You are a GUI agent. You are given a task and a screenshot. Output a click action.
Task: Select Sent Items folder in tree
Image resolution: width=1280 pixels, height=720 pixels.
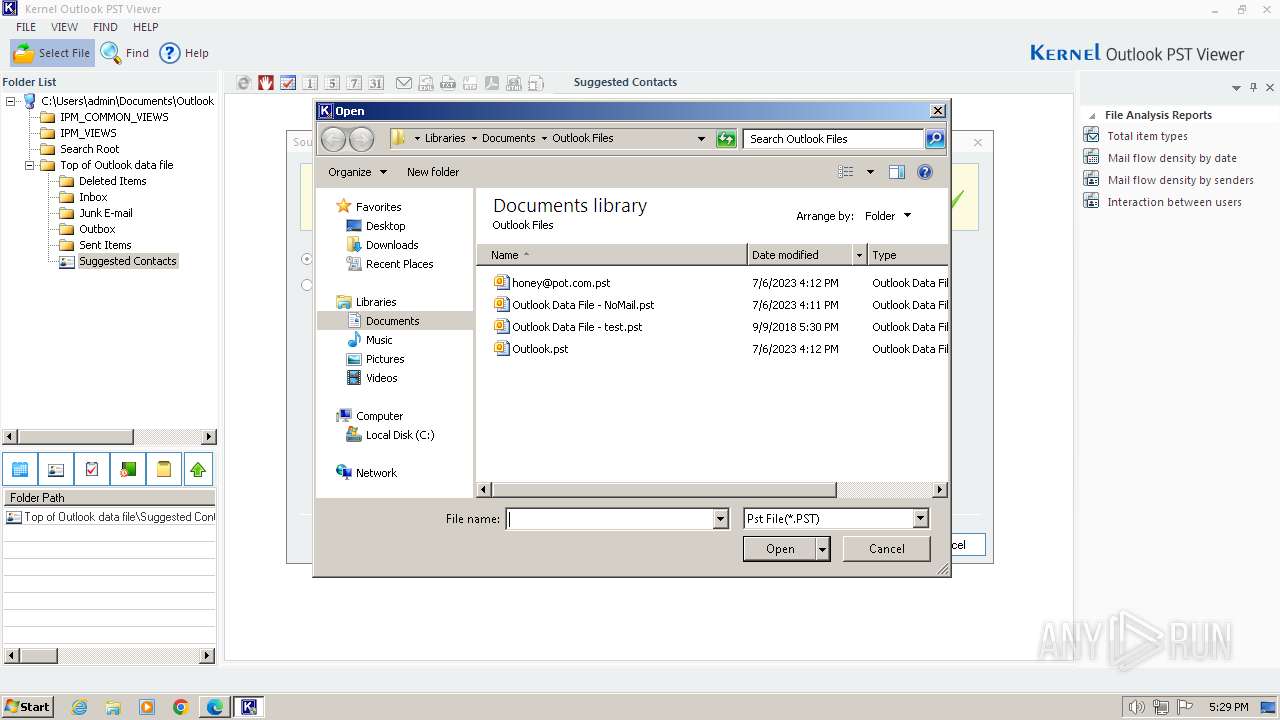point(105,245)
